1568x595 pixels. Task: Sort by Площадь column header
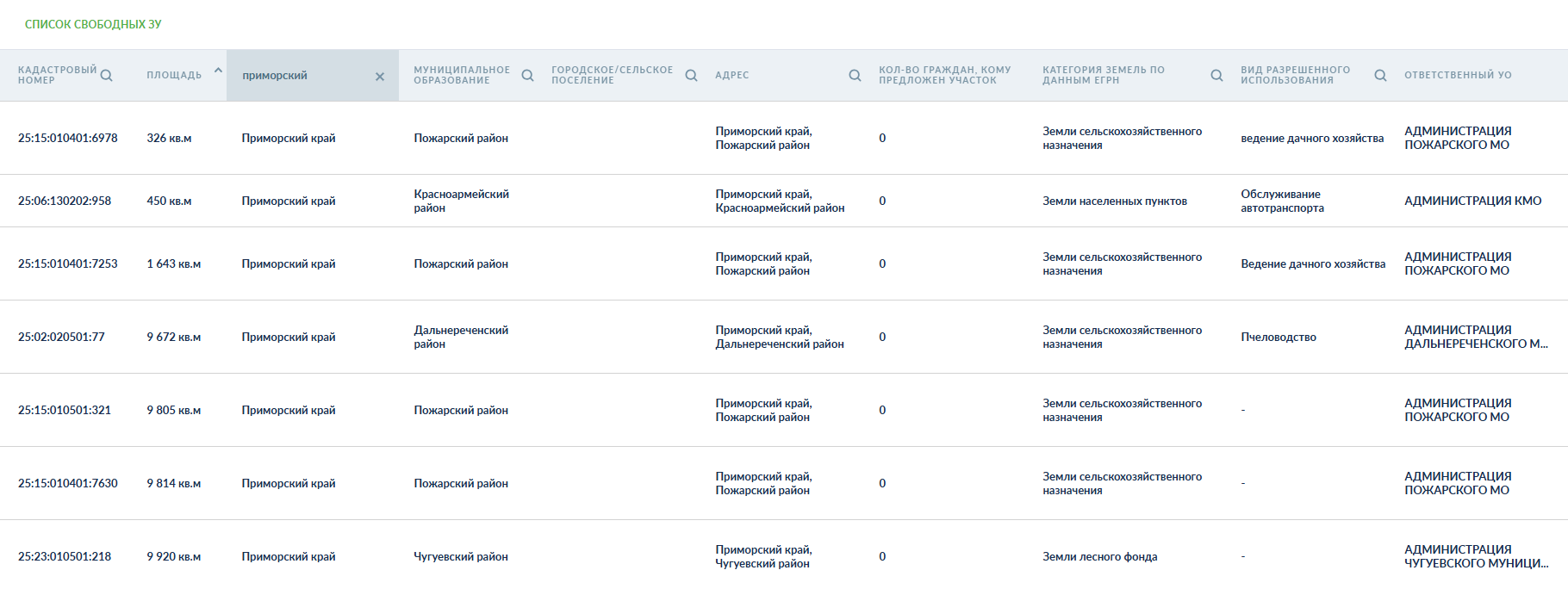click(174, 75)
